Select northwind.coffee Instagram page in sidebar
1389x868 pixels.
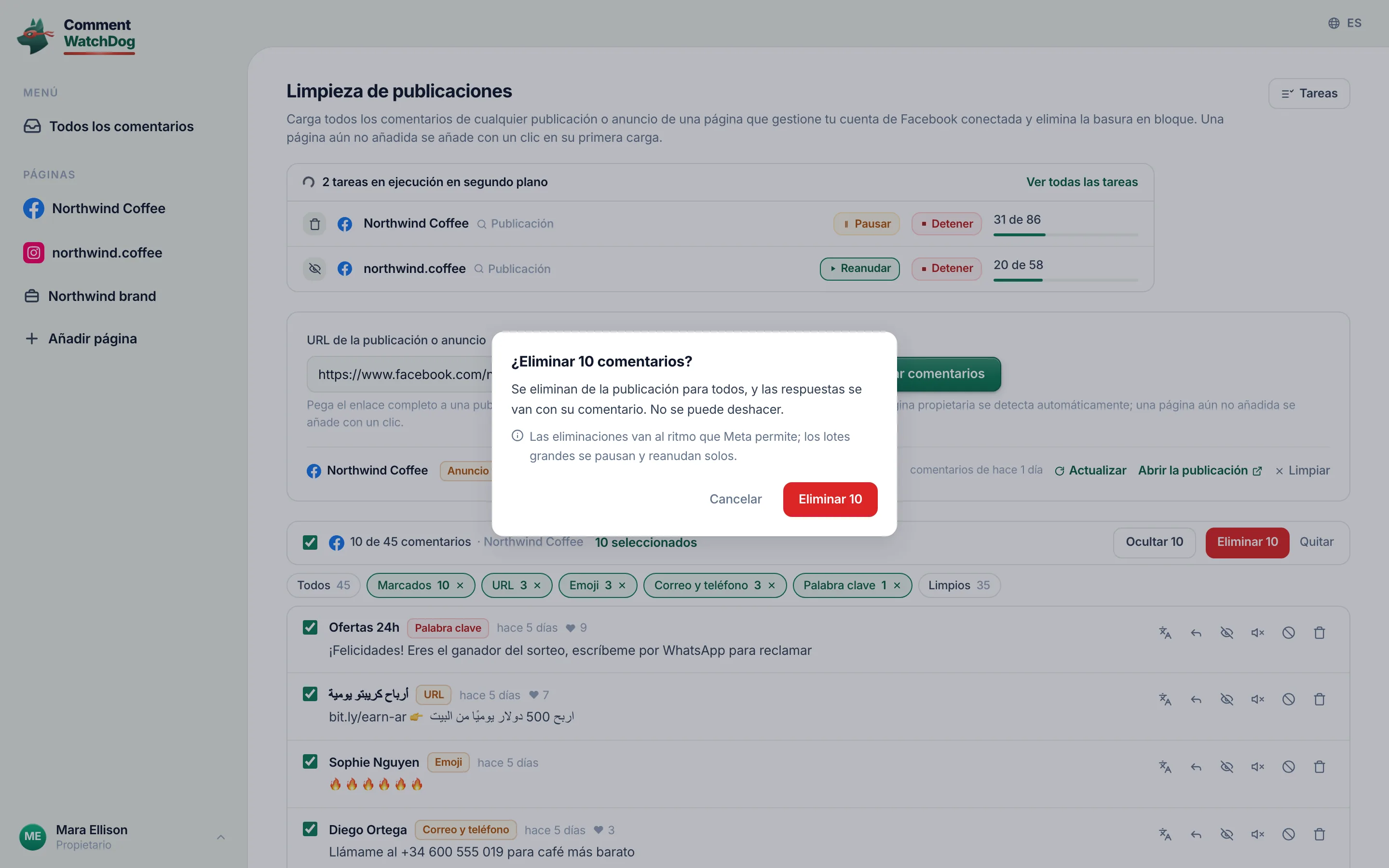pos(93,253)
